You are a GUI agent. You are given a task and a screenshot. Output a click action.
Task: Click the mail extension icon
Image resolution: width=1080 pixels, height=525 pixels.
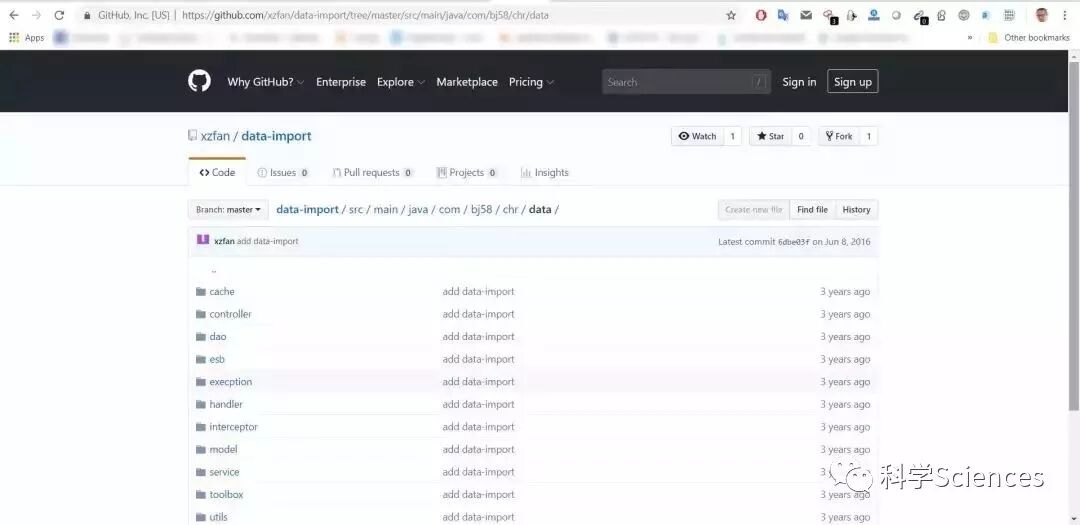point(806,15)
